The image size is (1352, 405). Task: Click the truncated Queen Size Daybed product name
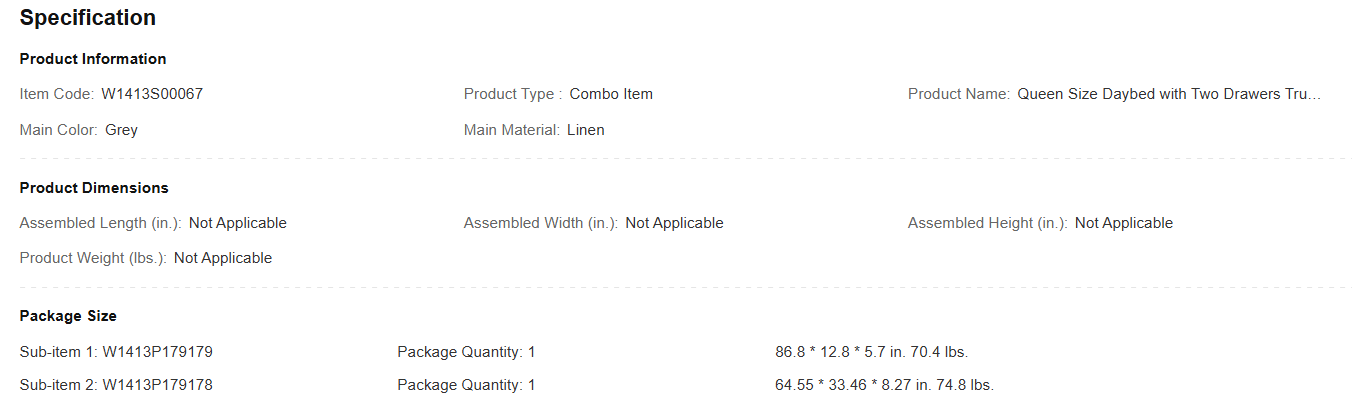(1169, 94)
